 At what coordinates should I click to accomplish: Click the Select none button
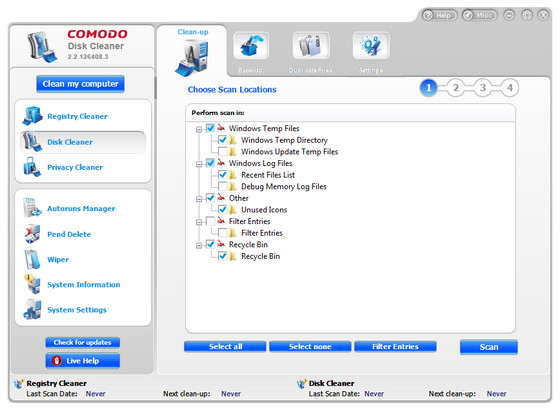[310, 346]
